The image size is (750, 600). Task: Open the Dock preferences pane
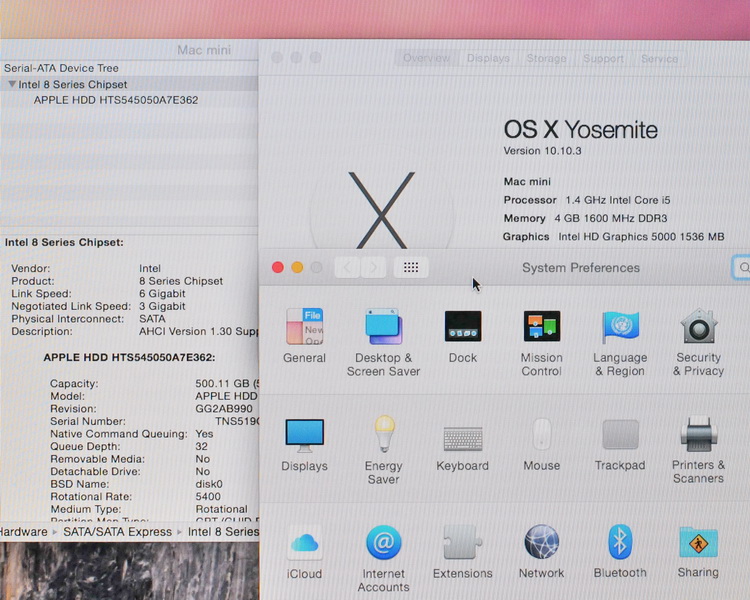pos(463,335)
